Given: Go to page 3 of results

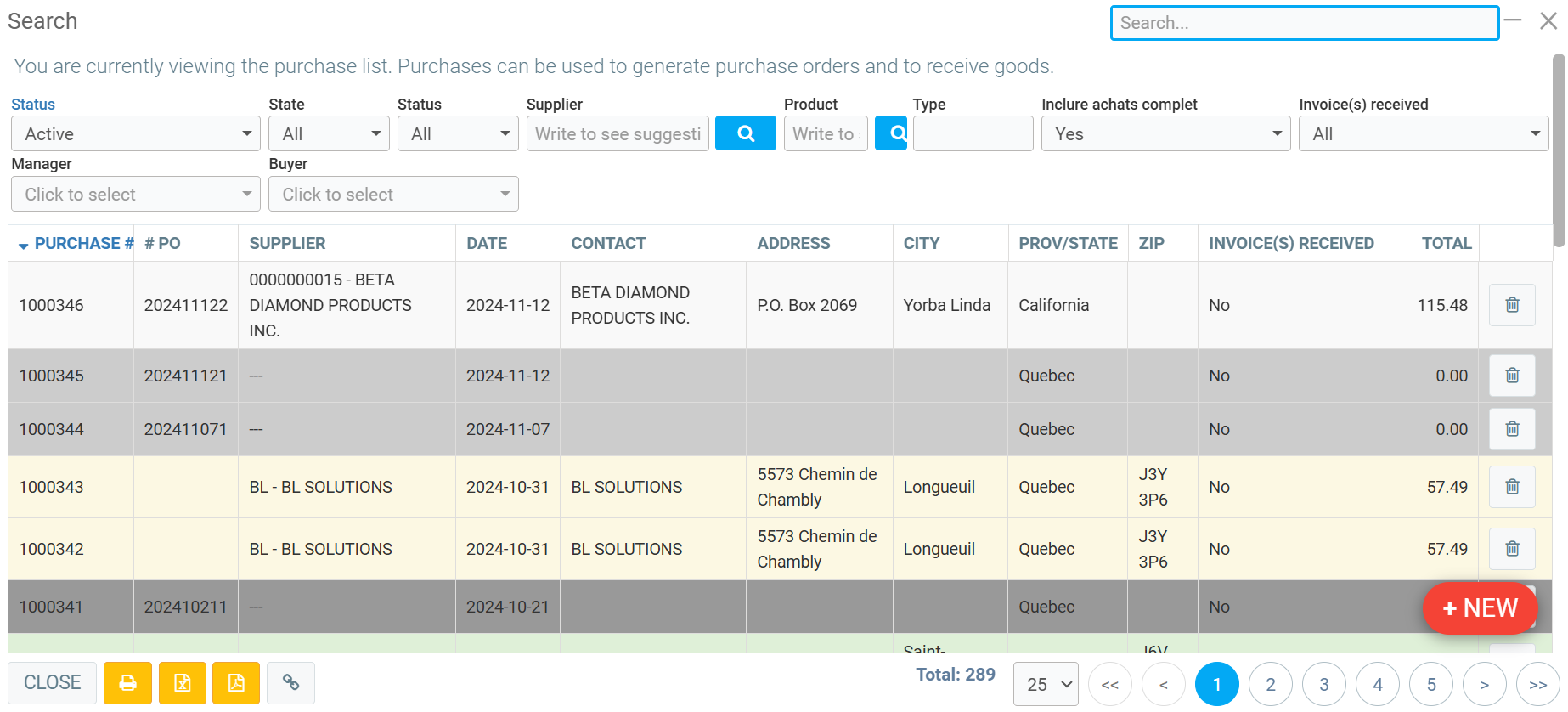Looking at the screenshot, I should (x=1323, y=684).
